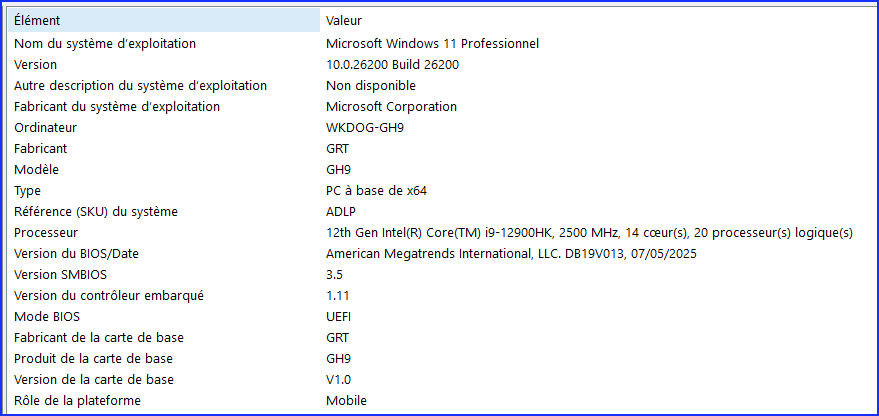This screenshot has width=879, height=416.
Task: Click the ADLP SKU value
Action: (341, 212)
